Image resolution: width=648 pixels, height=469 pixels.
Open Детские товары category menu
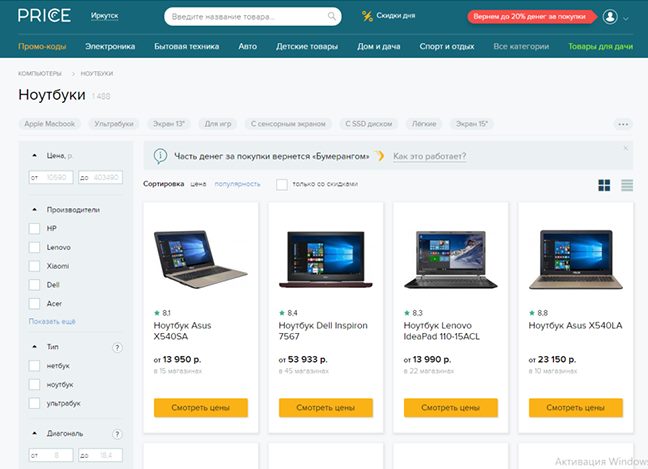[307, 46]
